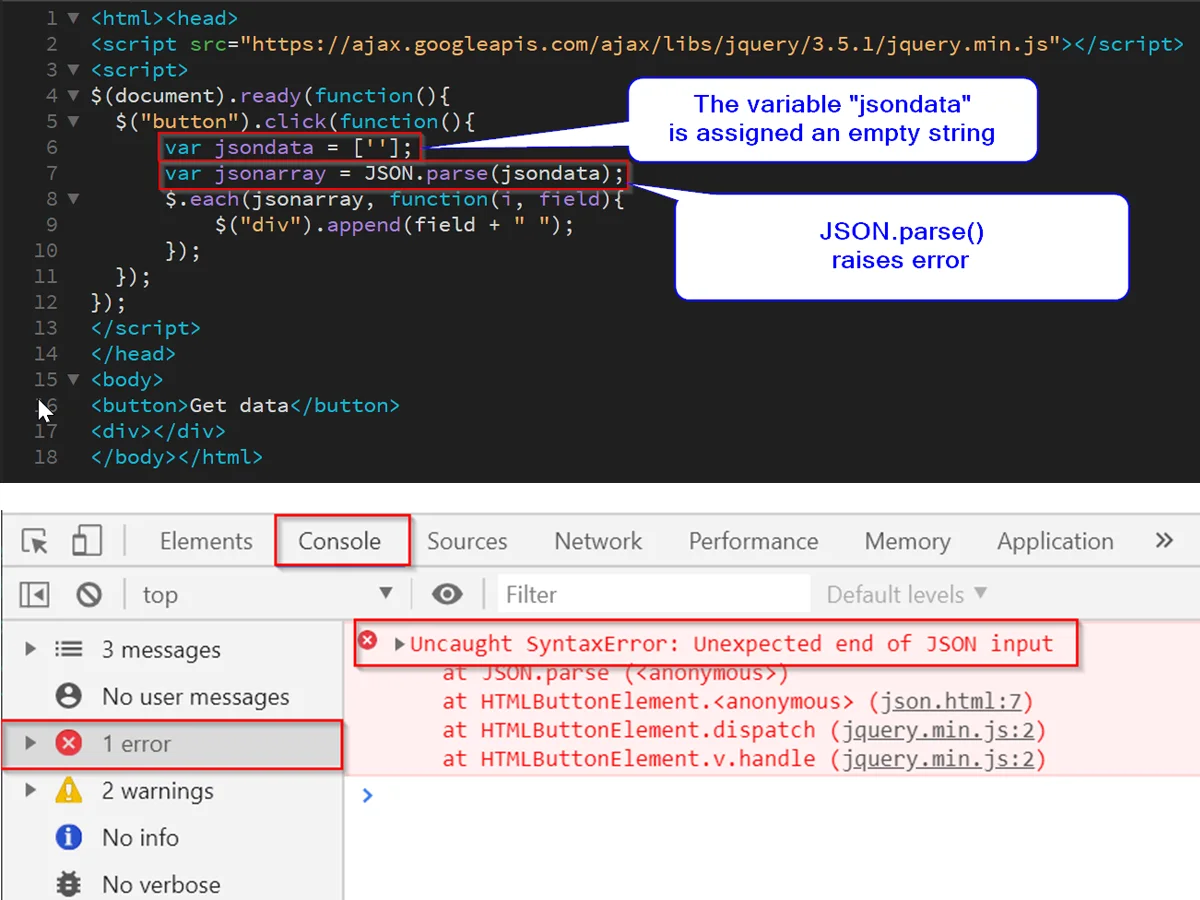Open the Application tab

pos(1055,541)
